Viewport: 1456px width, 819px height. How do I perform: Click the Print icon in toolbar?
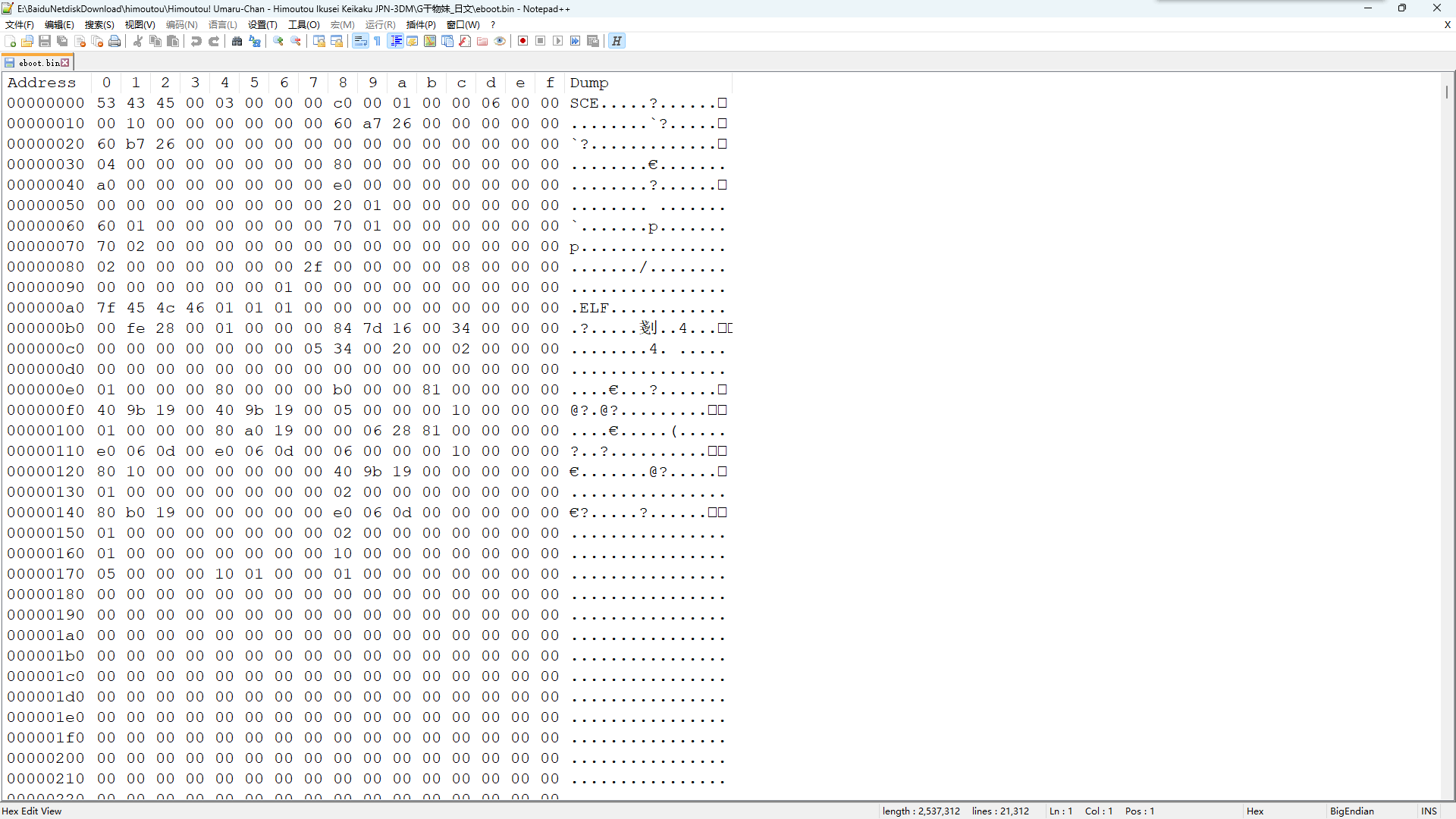coord(115,41)
